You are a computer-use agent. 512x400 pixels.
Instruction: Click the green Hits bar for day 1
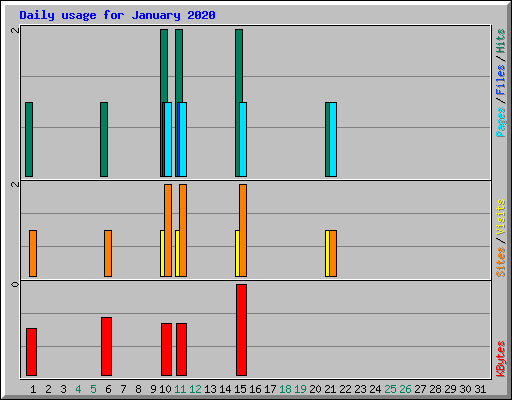(29, 139)
